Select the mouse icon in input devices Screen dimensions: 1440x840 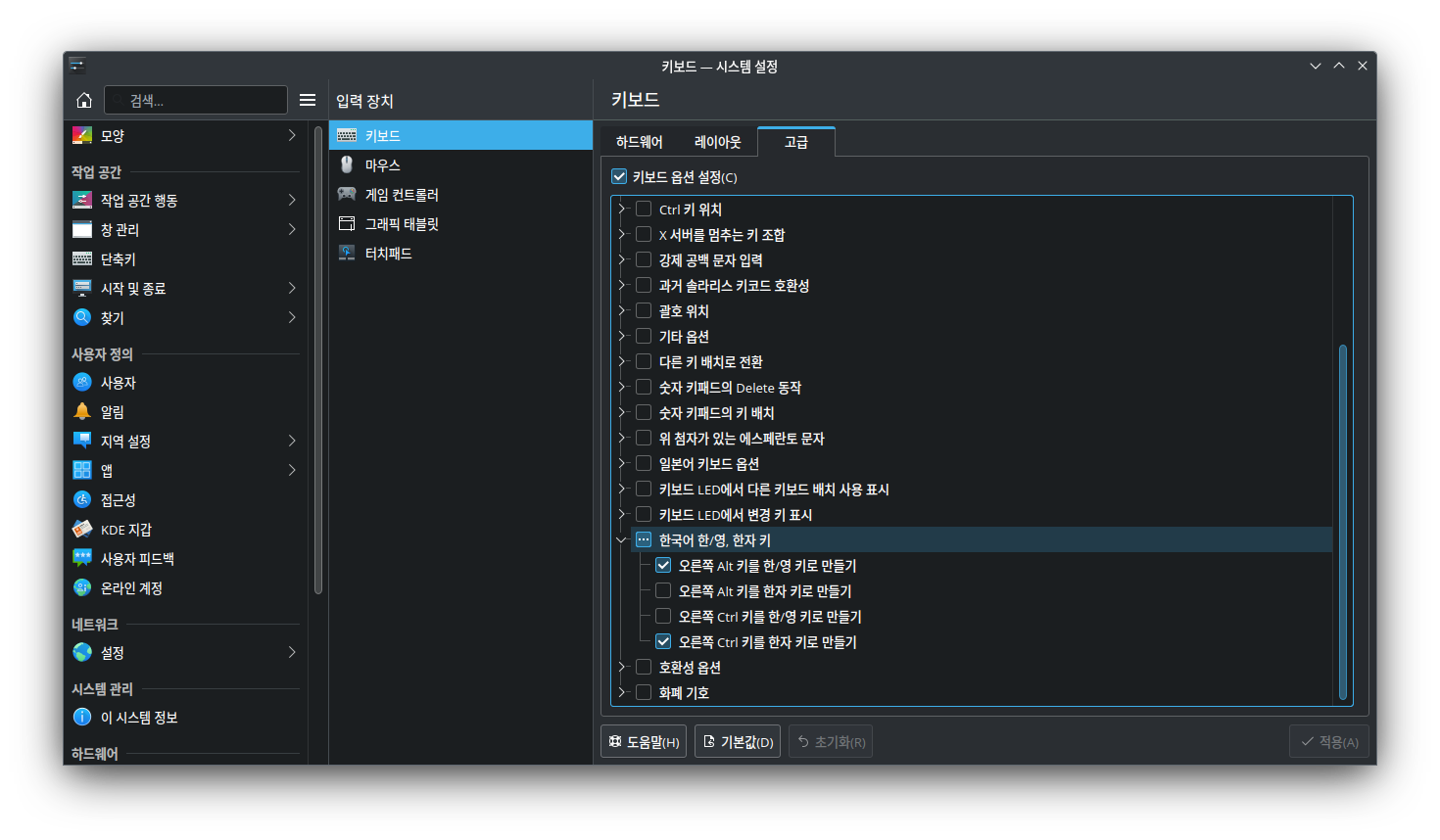coord(347,164)
